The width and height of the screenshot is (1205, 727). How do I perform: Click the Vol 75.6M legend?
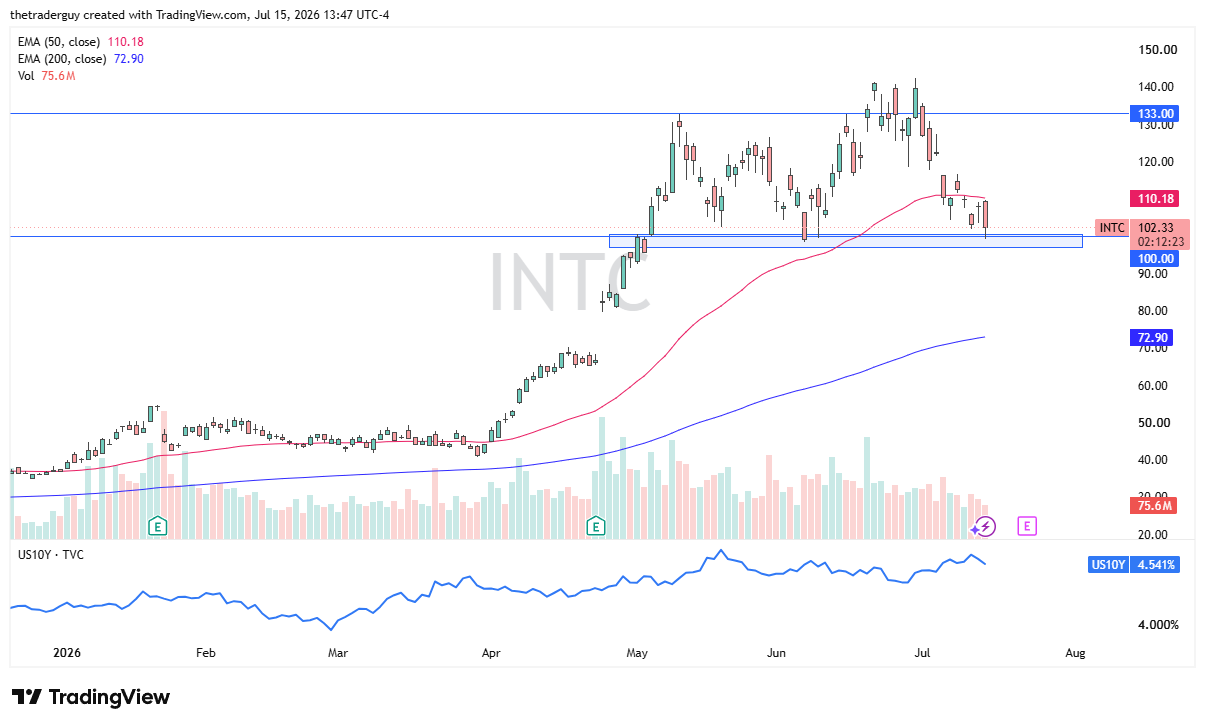coord(46,76)
